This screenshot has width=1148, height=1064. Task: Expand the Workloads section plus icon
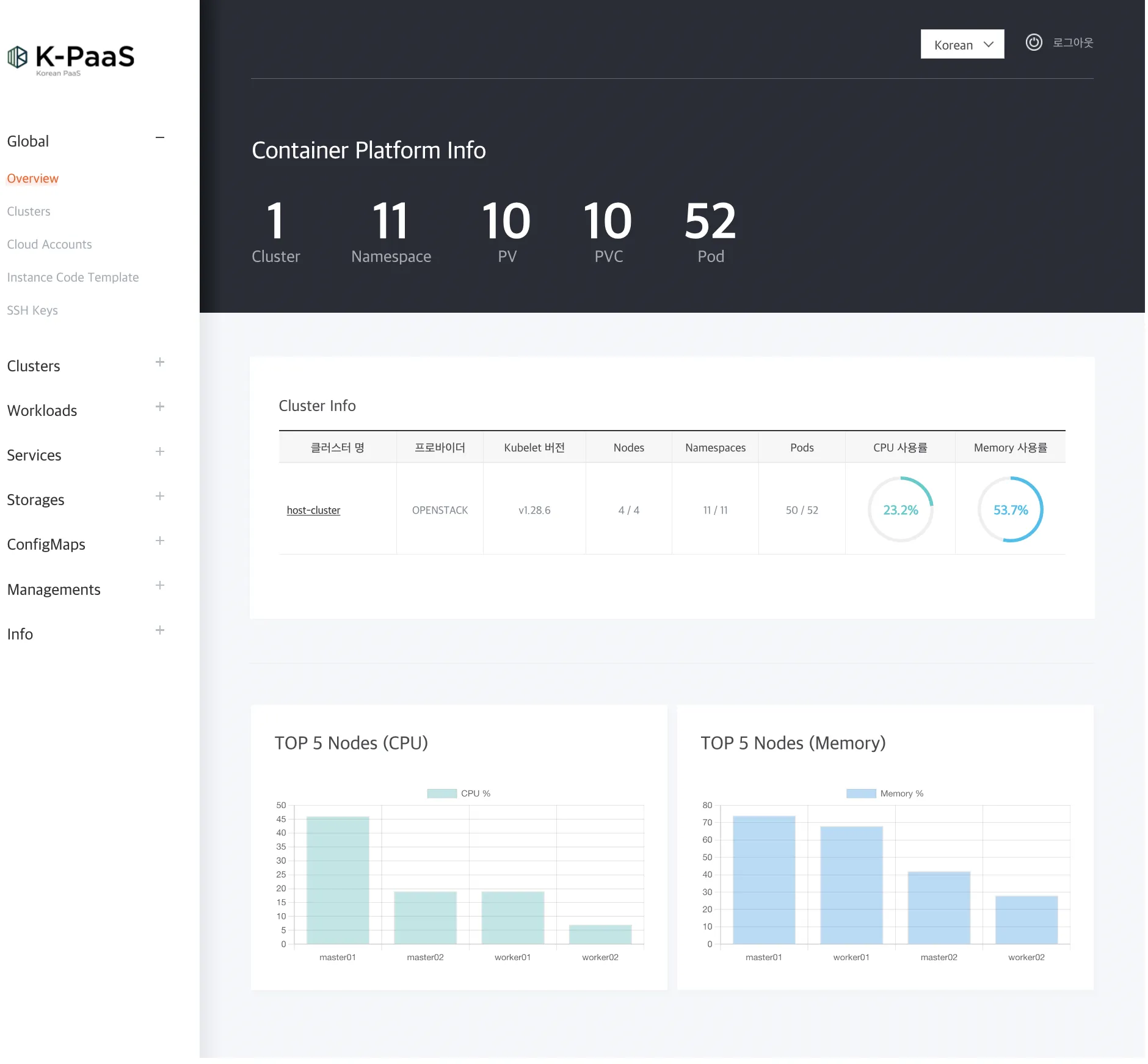(160, 407)
